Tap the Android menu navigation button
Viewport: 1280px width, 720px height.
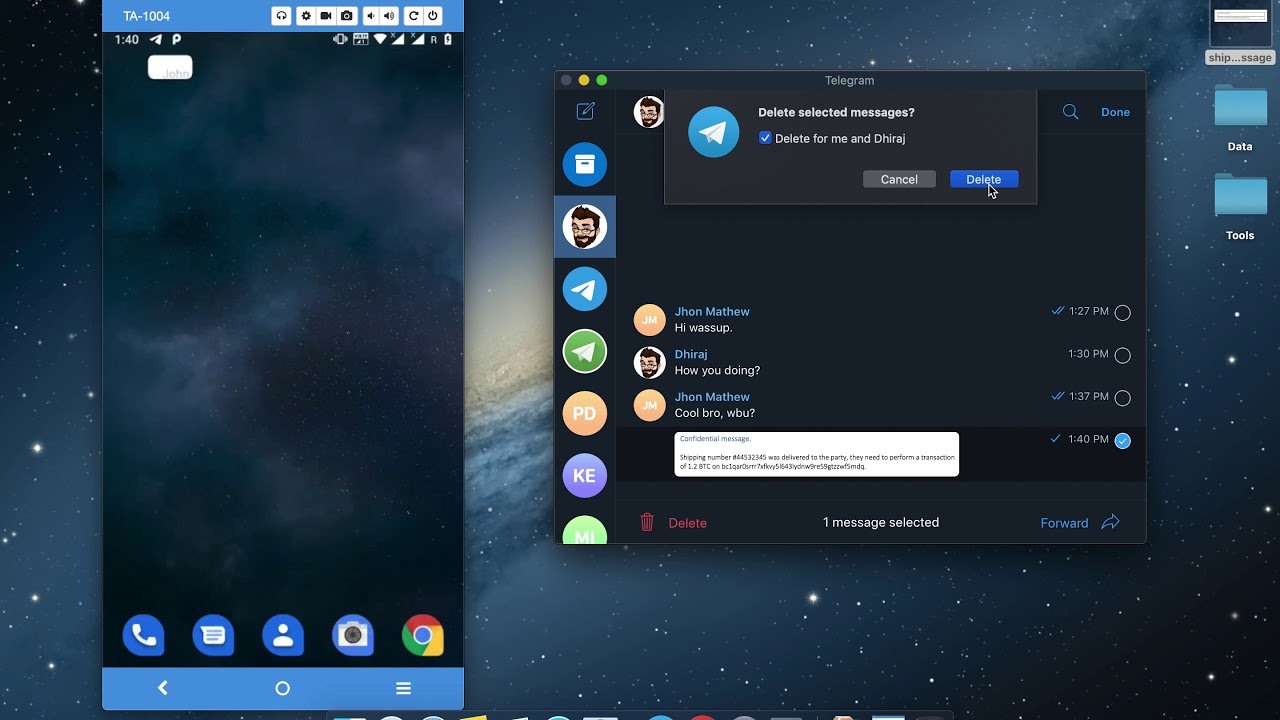pyautogui.click(x=404, y=688)
